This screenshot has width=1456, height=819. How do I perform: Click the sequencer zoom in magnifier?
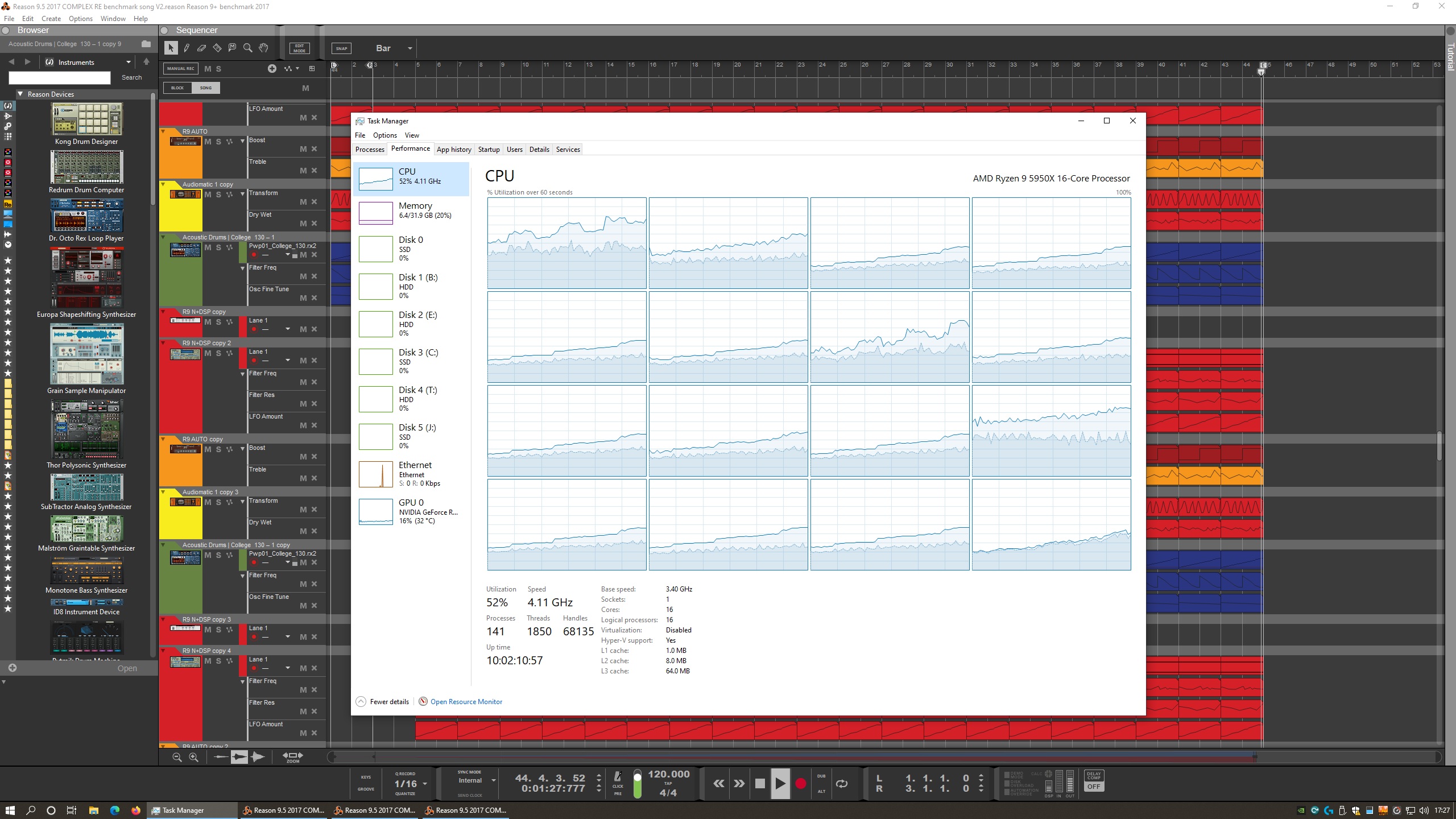pos(193,757)
